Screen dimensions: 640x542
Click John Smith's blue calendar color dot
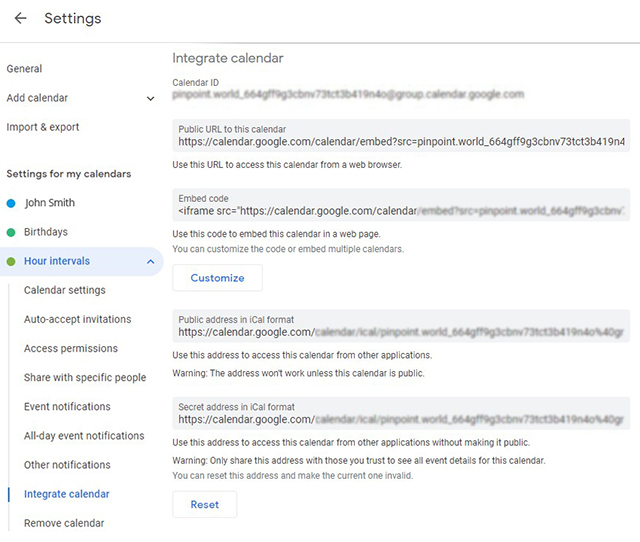coord(11,203)
